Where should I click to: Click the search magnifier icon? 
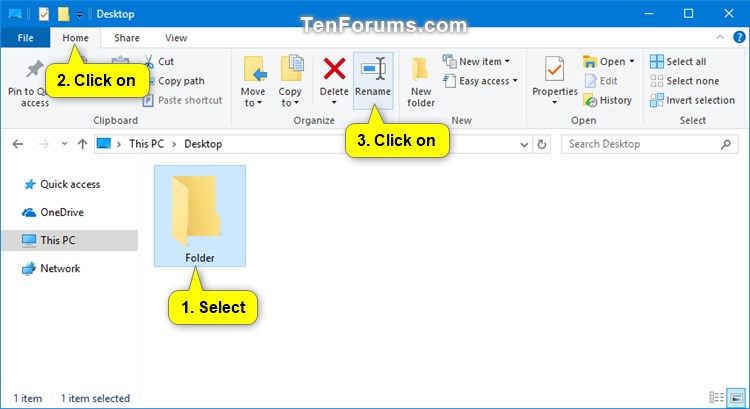tap(726, 144)
